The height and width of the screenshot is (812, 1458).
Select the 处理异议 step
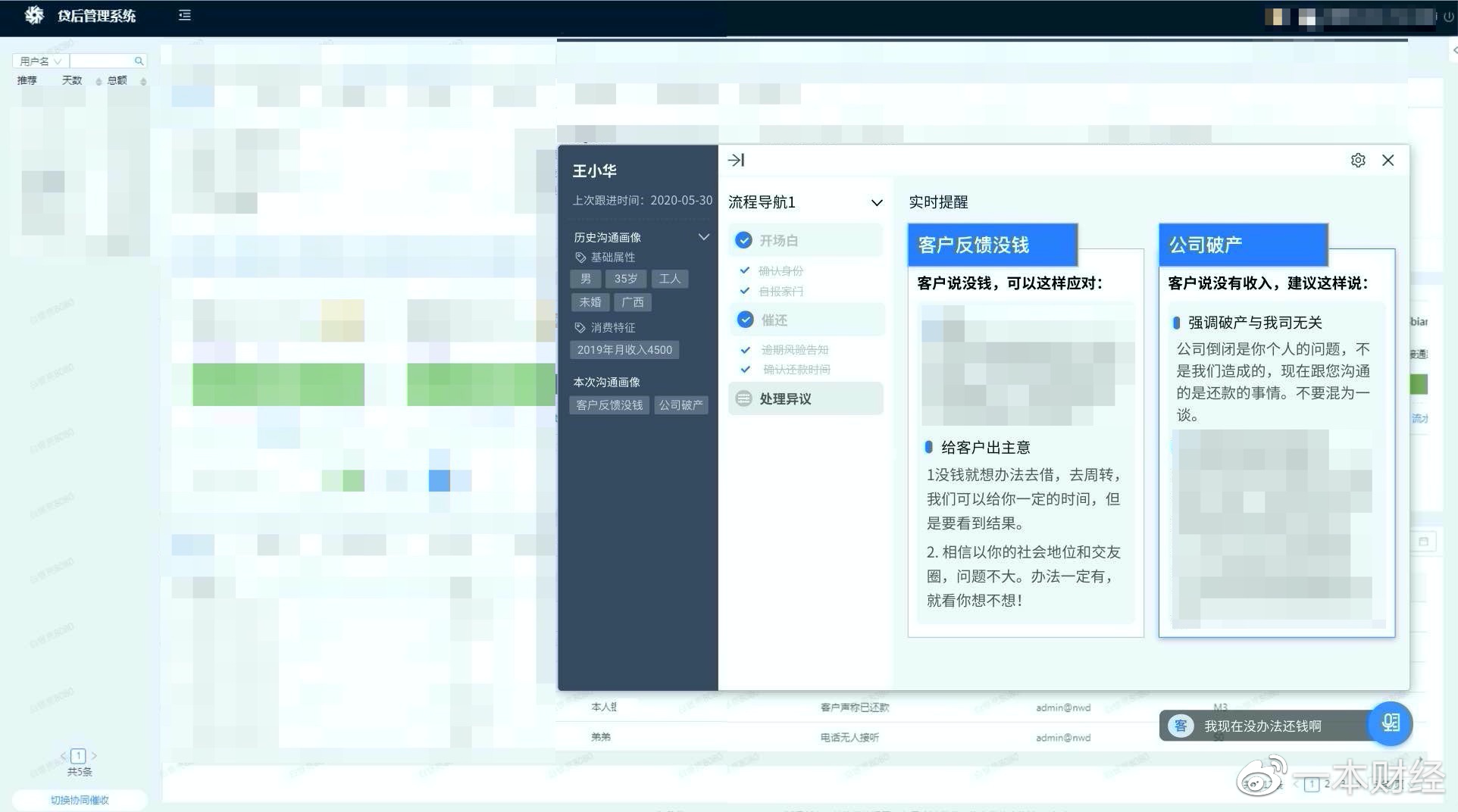coord(806,398)
